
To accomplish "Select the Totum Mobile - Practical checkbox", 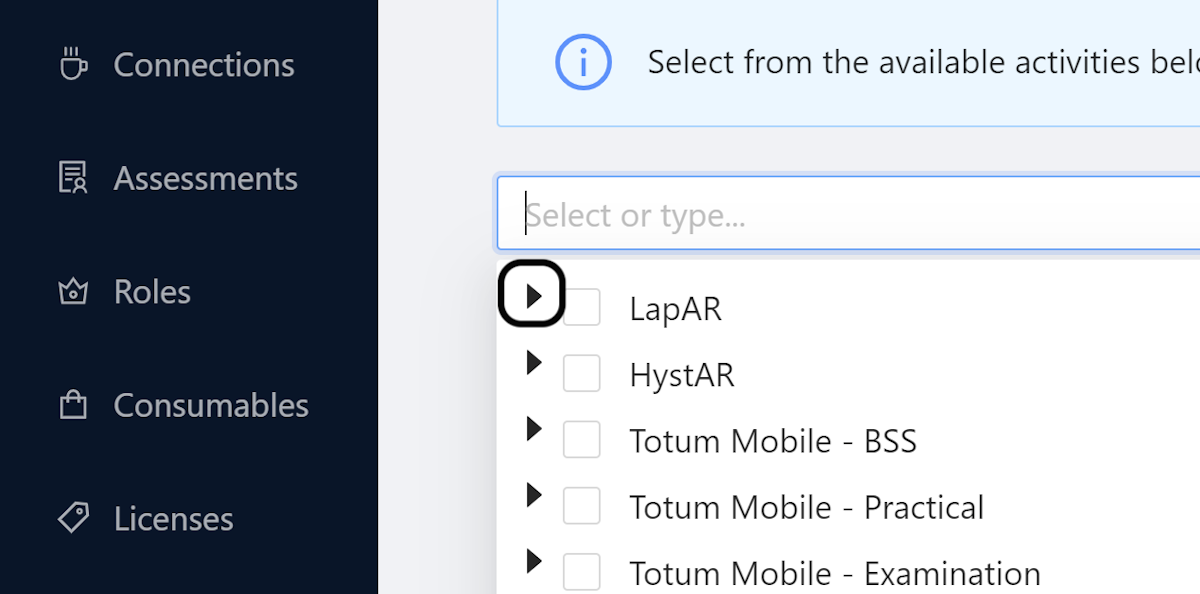I will [x=582, y=506].
